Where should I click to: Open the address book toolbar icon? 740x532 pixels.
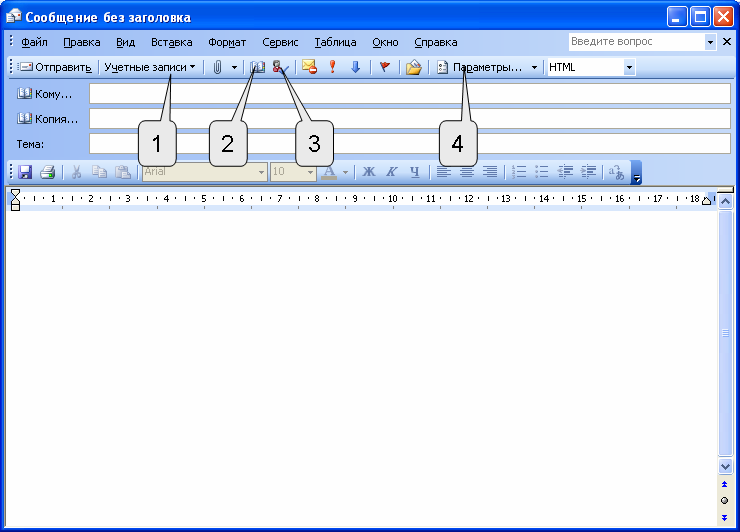point(257,68)
